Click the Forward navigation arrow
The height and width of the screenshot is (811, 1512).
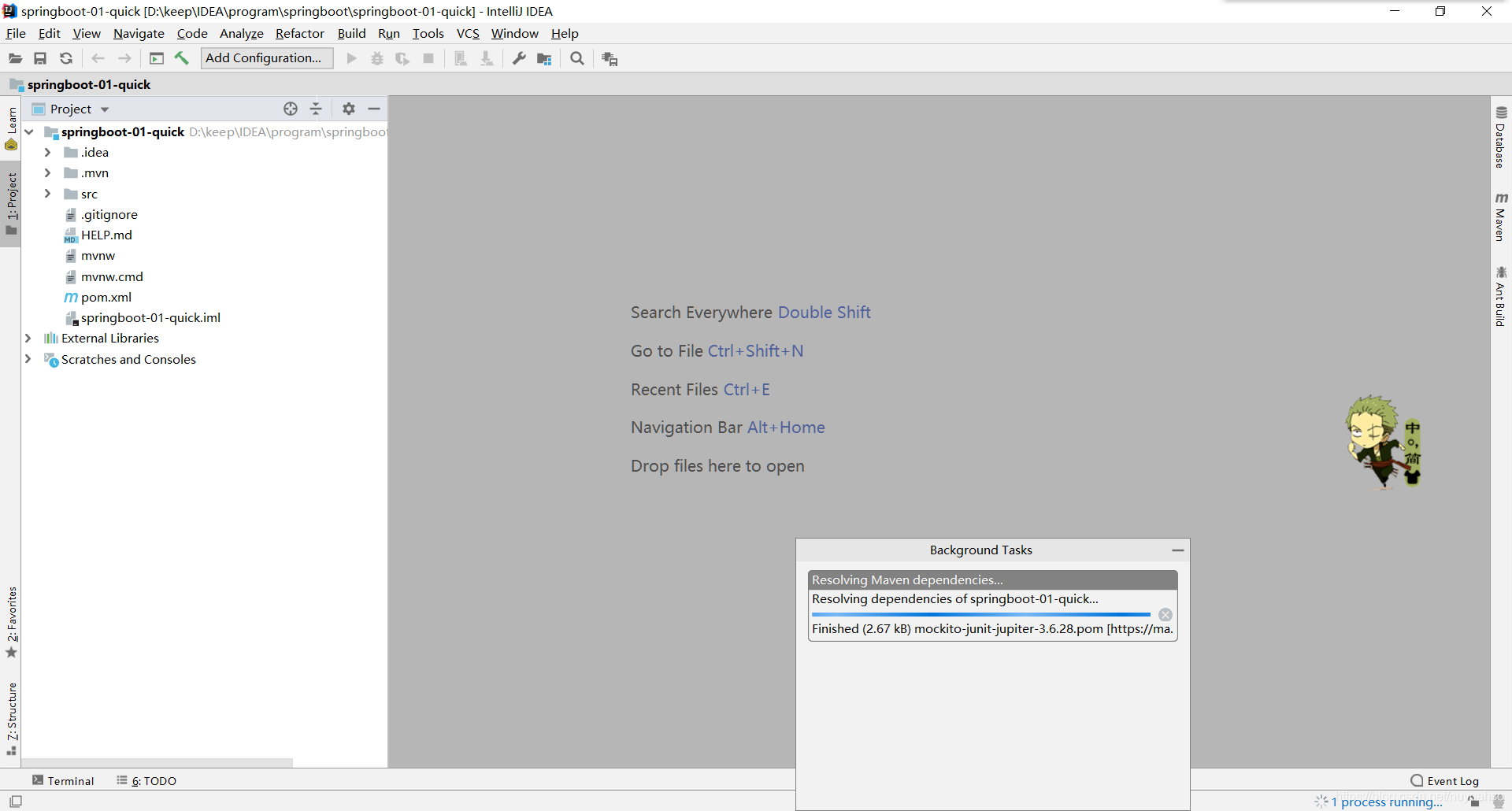click(124, 58)
